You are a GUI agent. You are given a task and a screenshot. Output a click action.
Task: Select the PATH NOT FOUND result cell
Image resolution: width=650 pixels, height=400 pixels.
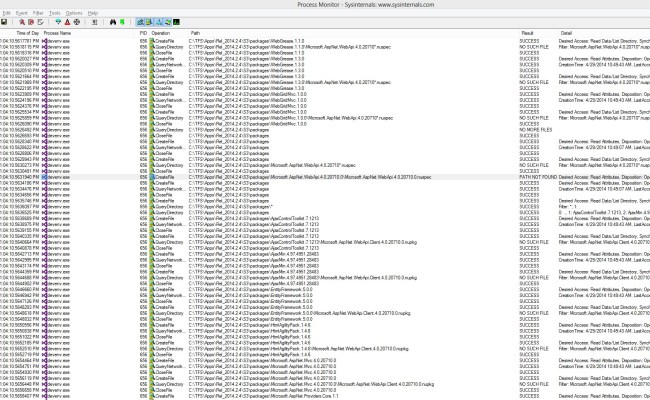538,177
